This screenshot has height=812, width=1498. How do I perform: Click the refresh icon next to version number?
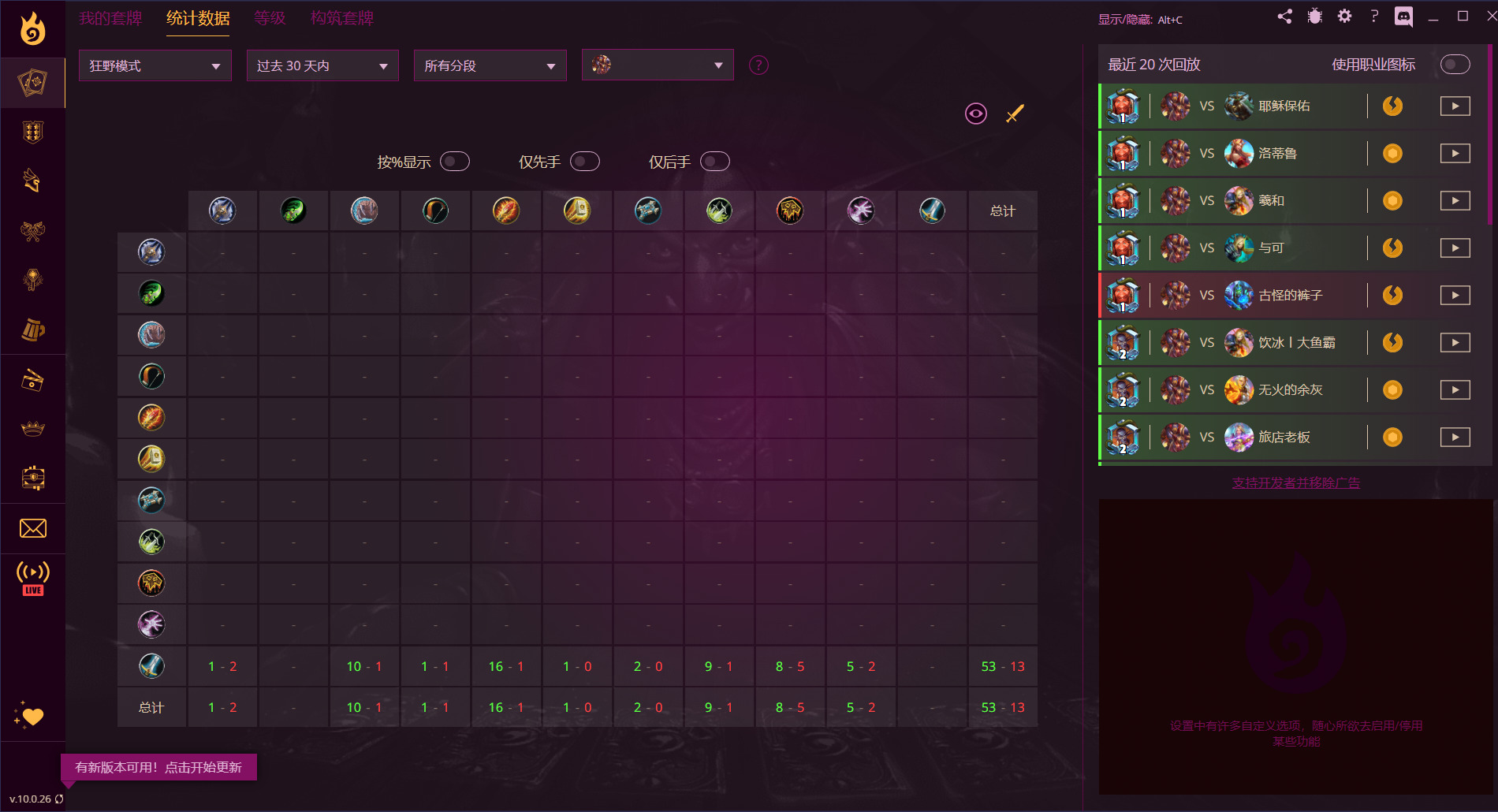(59, 799)
